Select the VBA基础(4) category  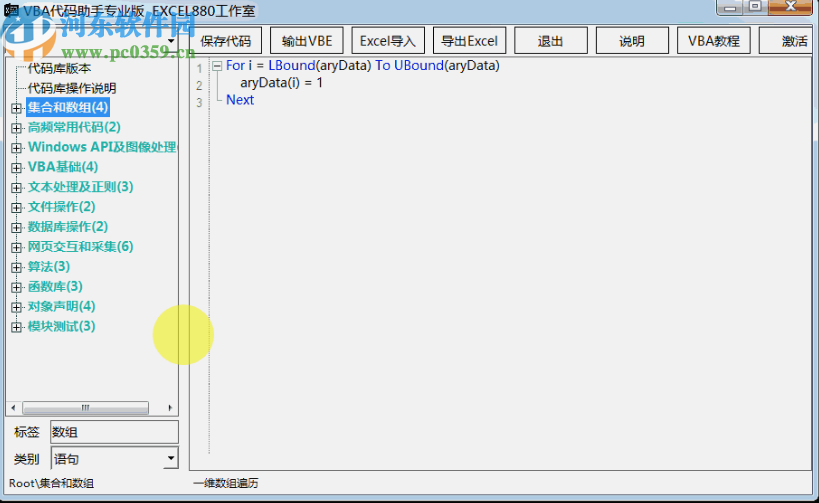[63, 167]
